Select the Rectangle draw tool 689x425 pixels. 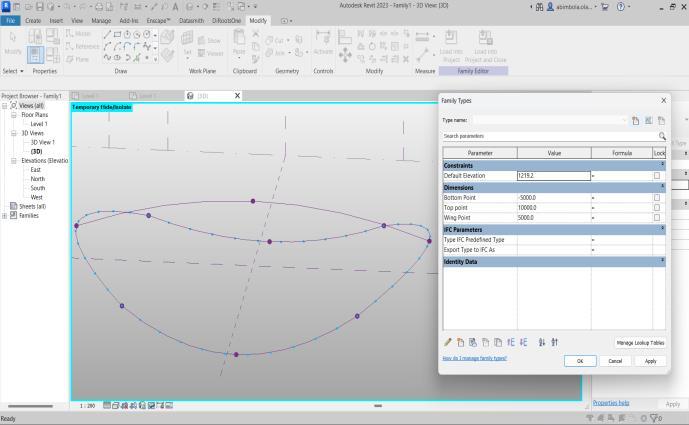pos(117,34)
